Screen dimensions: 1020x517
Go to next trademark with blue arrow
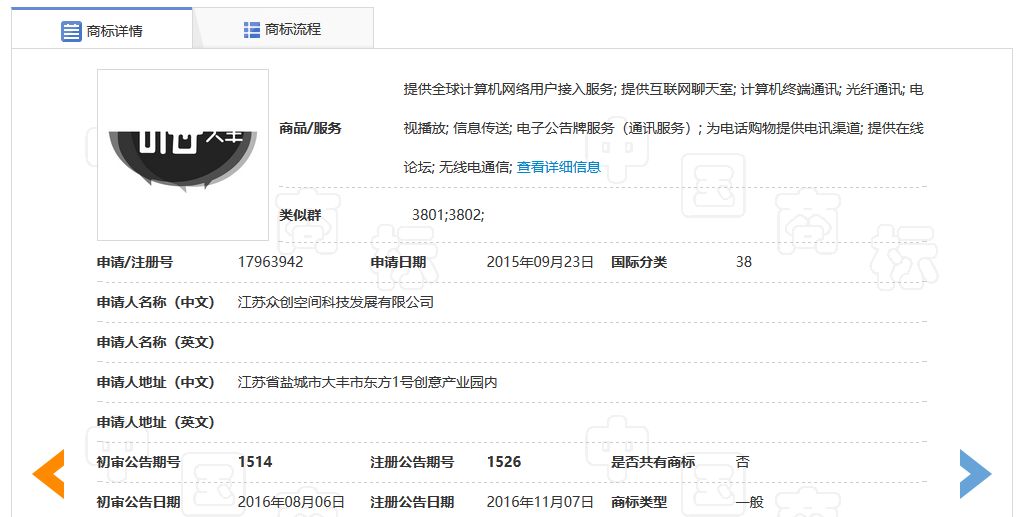coord(975,473)
